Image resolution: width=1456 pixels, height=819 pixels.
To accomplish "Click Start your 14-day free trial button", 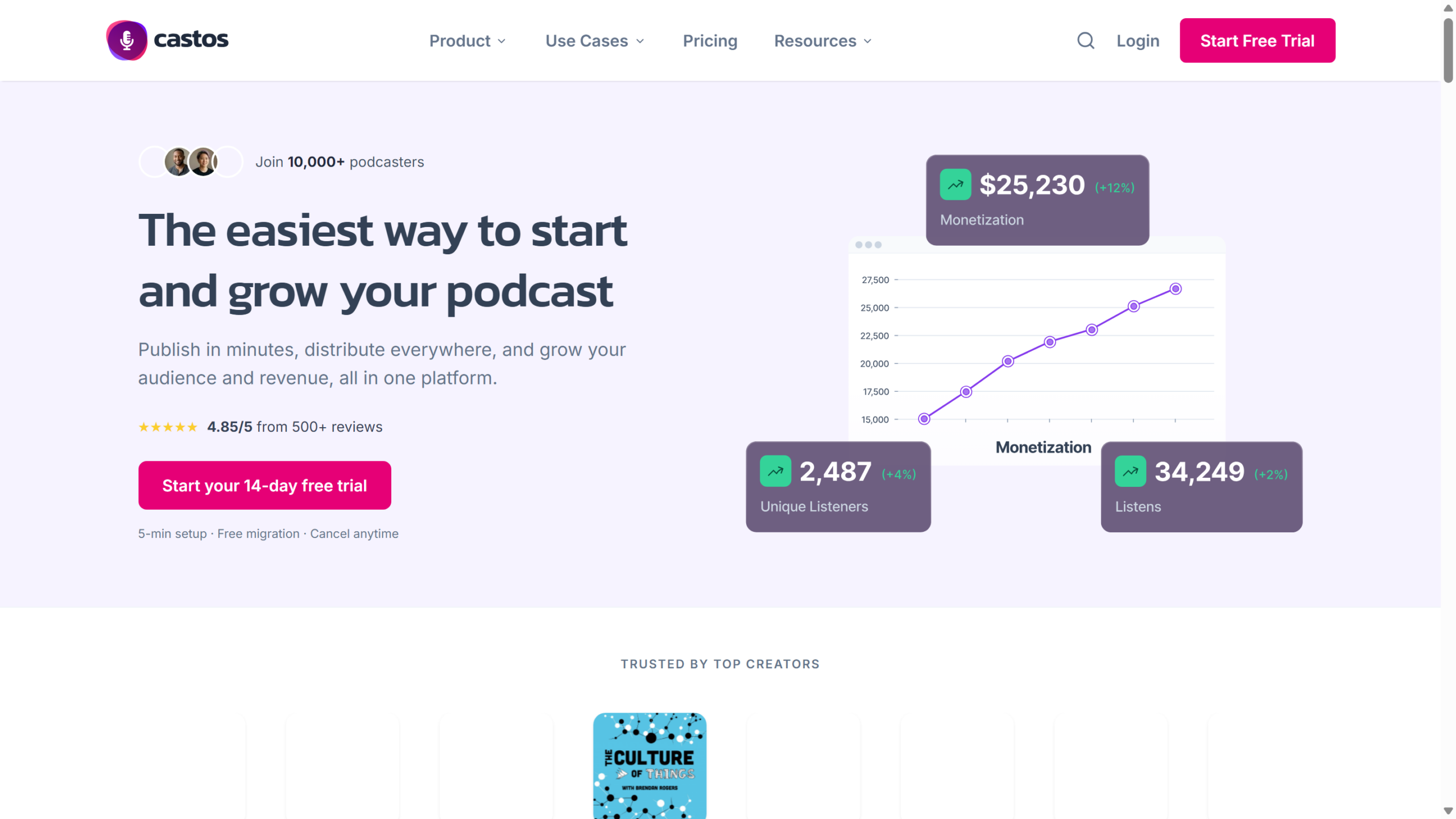I will 264,485.
